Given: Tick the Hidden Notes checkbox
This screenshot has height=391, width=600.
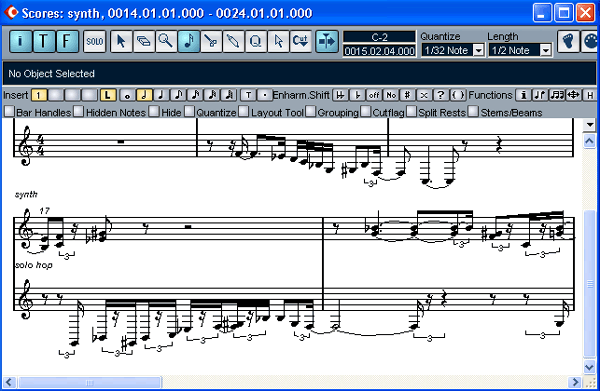Looking at the screenshot, I should coord(78,112).
